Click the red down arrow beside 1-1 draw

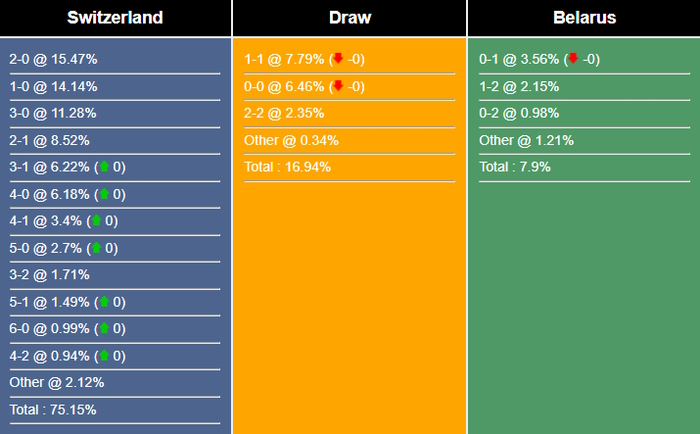click(338, 59)
